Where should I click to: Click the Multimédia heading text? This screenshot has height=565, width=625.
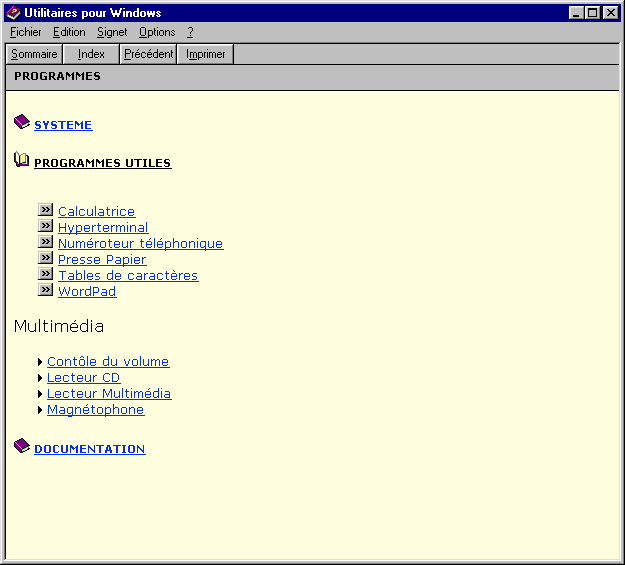click(59, 326)
